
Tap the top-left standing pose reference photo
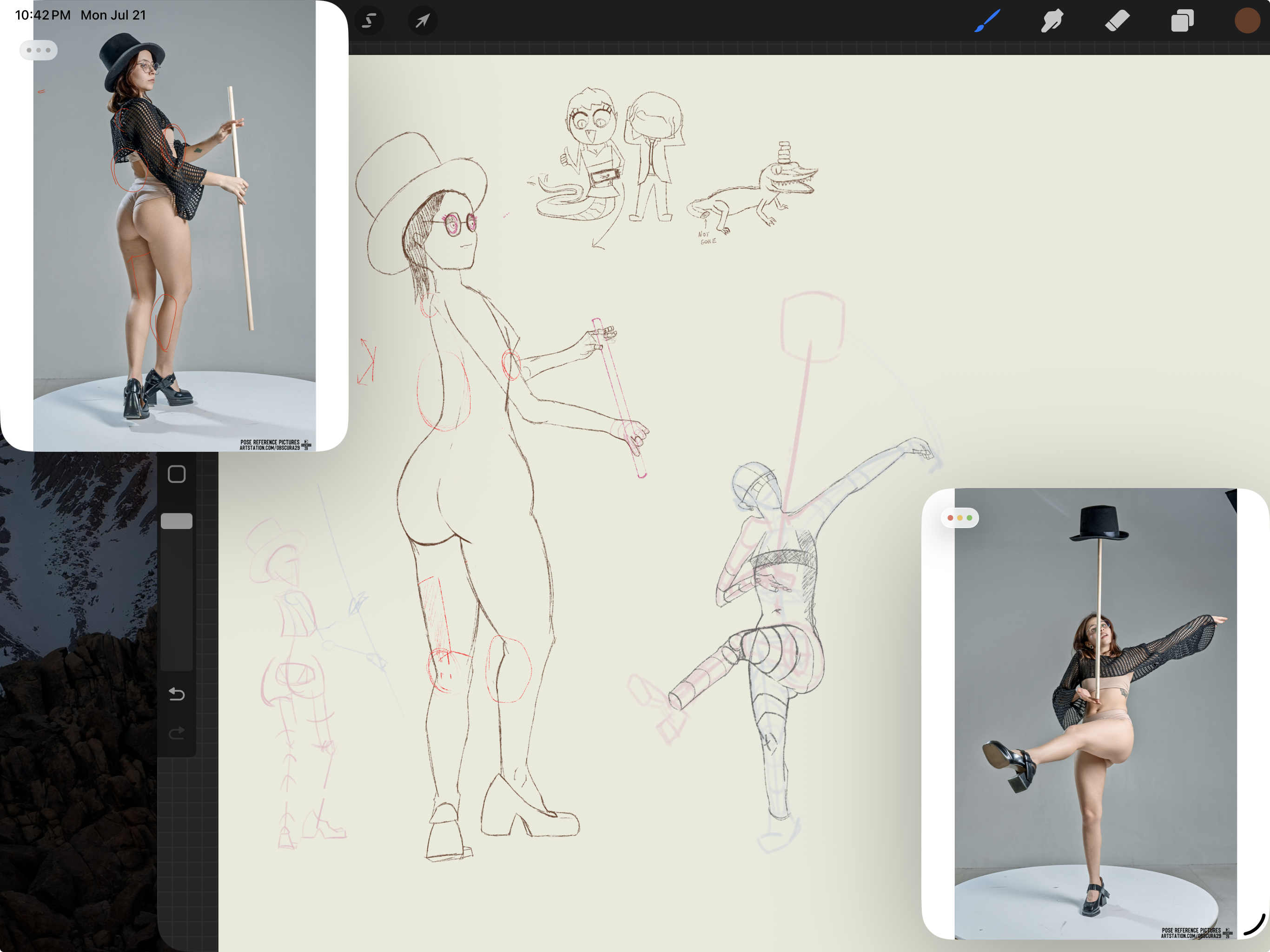click(174, 225)
